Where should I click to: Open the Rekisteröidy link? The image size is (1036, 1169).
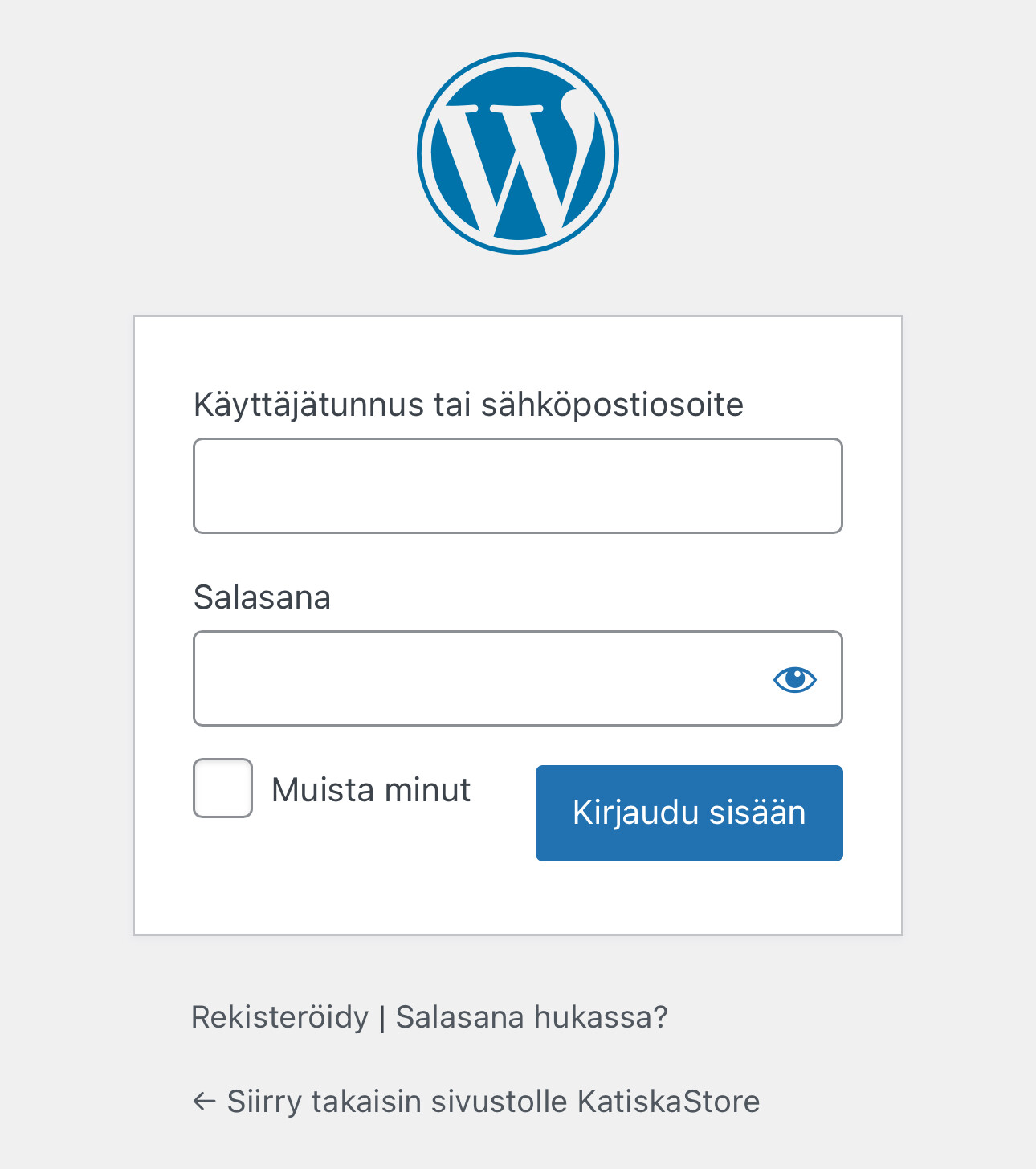pyautogui.click(x=279, y=1017)
